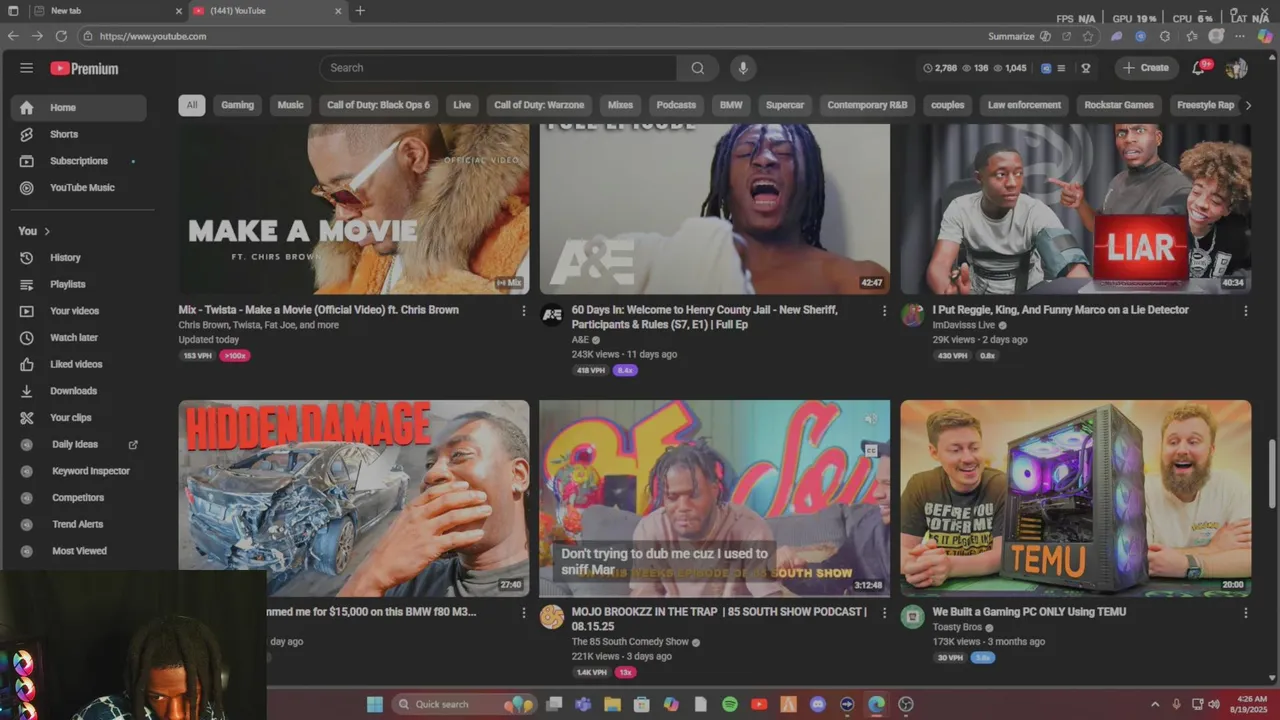1280x720 pixels.
Task: Show hidden system tray icons chevron
Action: pyautogui.click(x=1155, y=705)
